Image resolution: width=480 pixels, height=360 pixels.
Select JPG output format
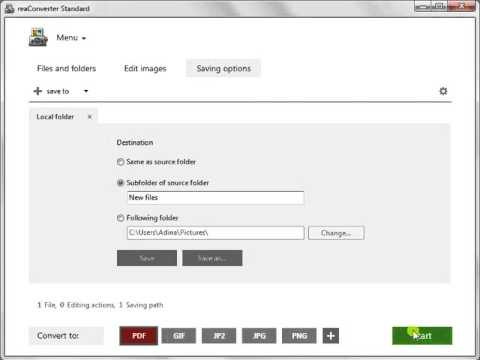tap(259, 336)
